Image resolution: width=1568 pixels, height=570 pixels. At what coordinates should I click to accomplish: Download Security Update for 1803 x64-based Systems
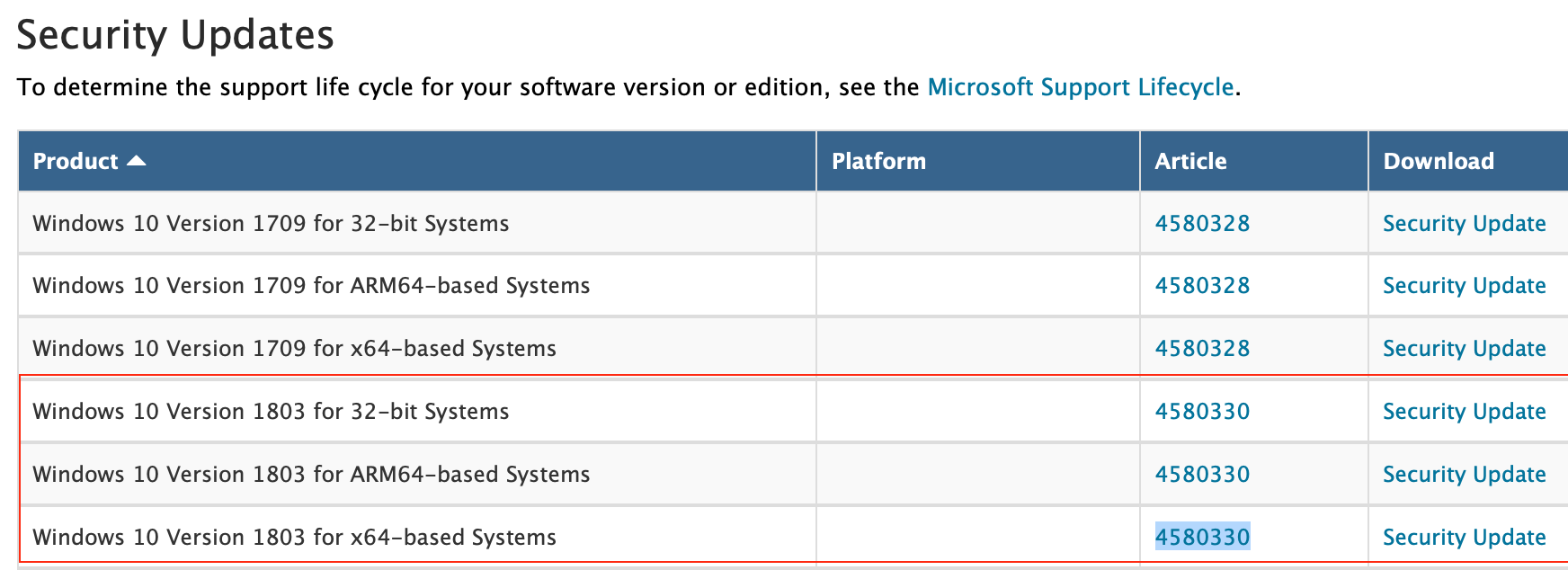[1464, 538]
